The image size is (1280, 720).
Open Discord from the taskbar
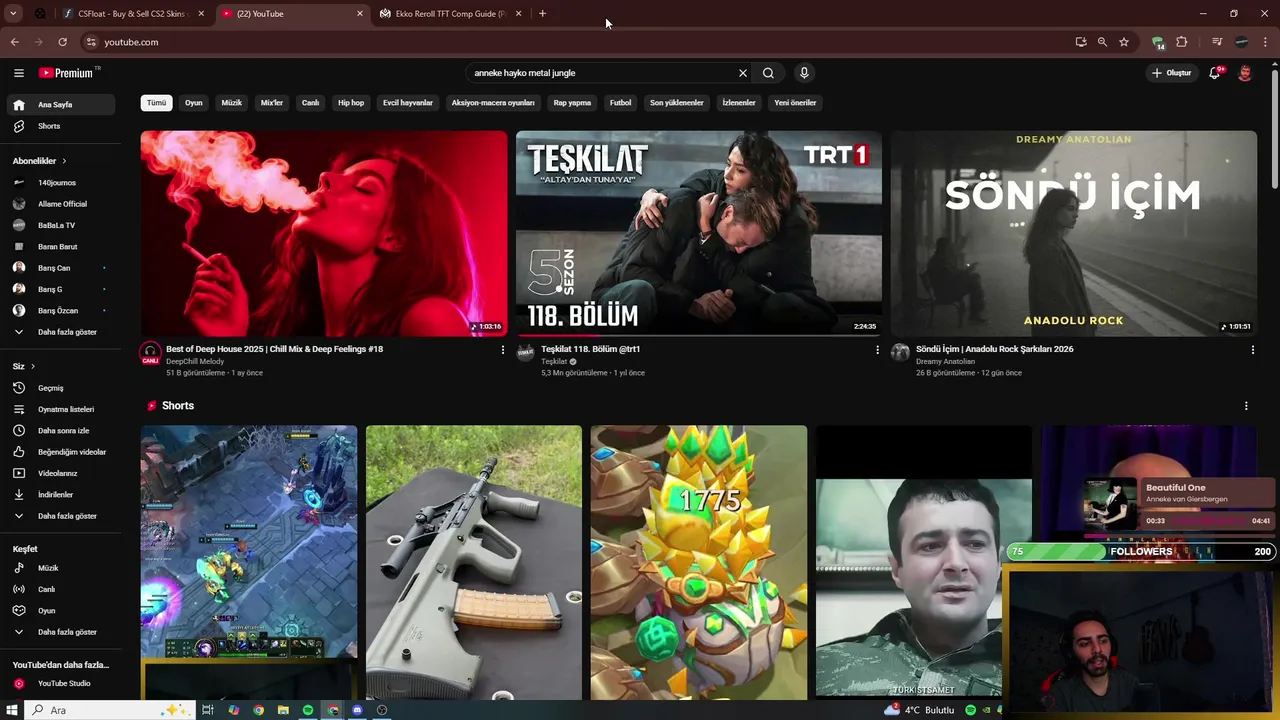357,710
